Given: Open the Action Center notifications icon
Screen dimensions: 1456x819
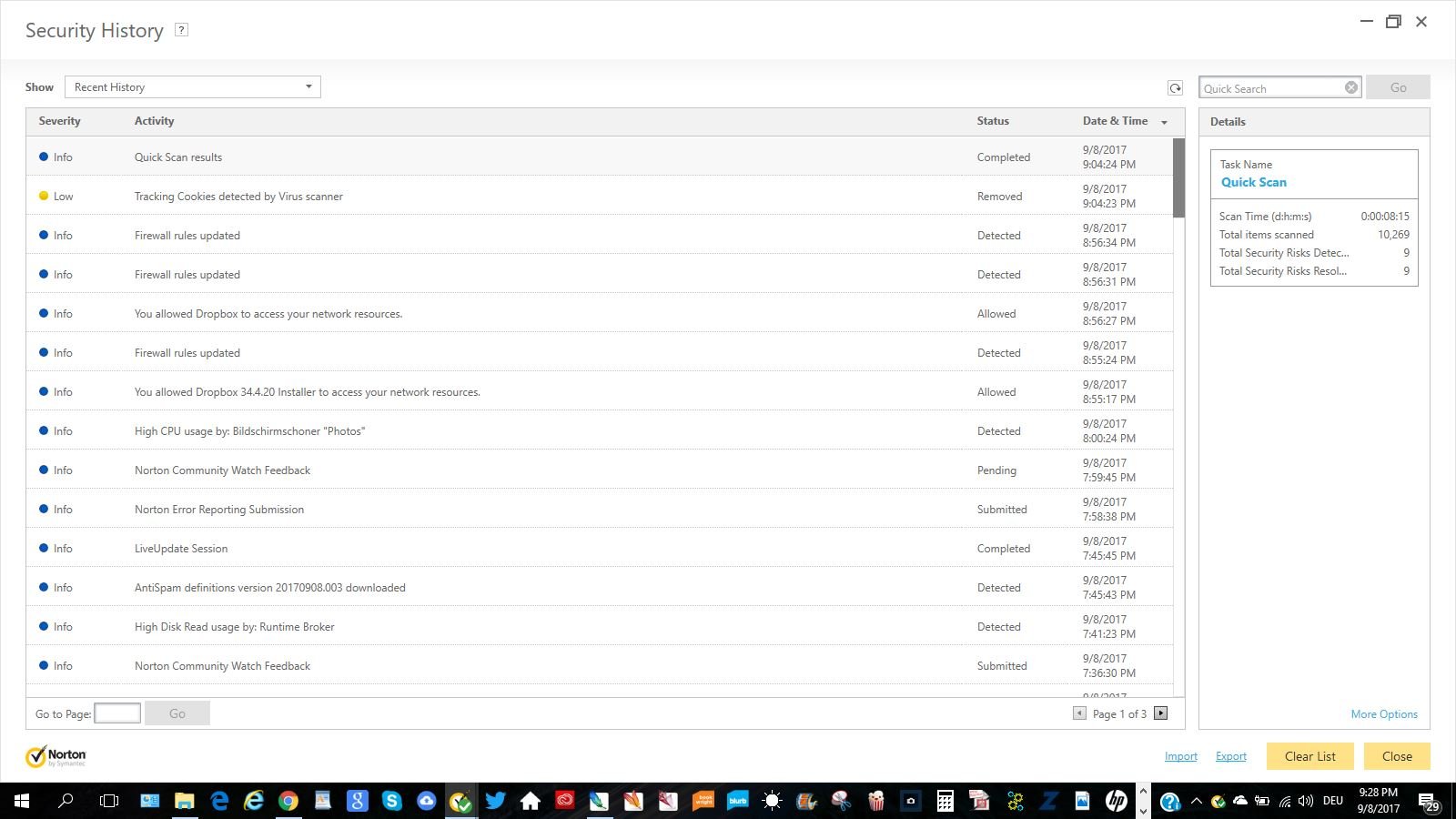Looking at the screenshot, I should 1429,801.
